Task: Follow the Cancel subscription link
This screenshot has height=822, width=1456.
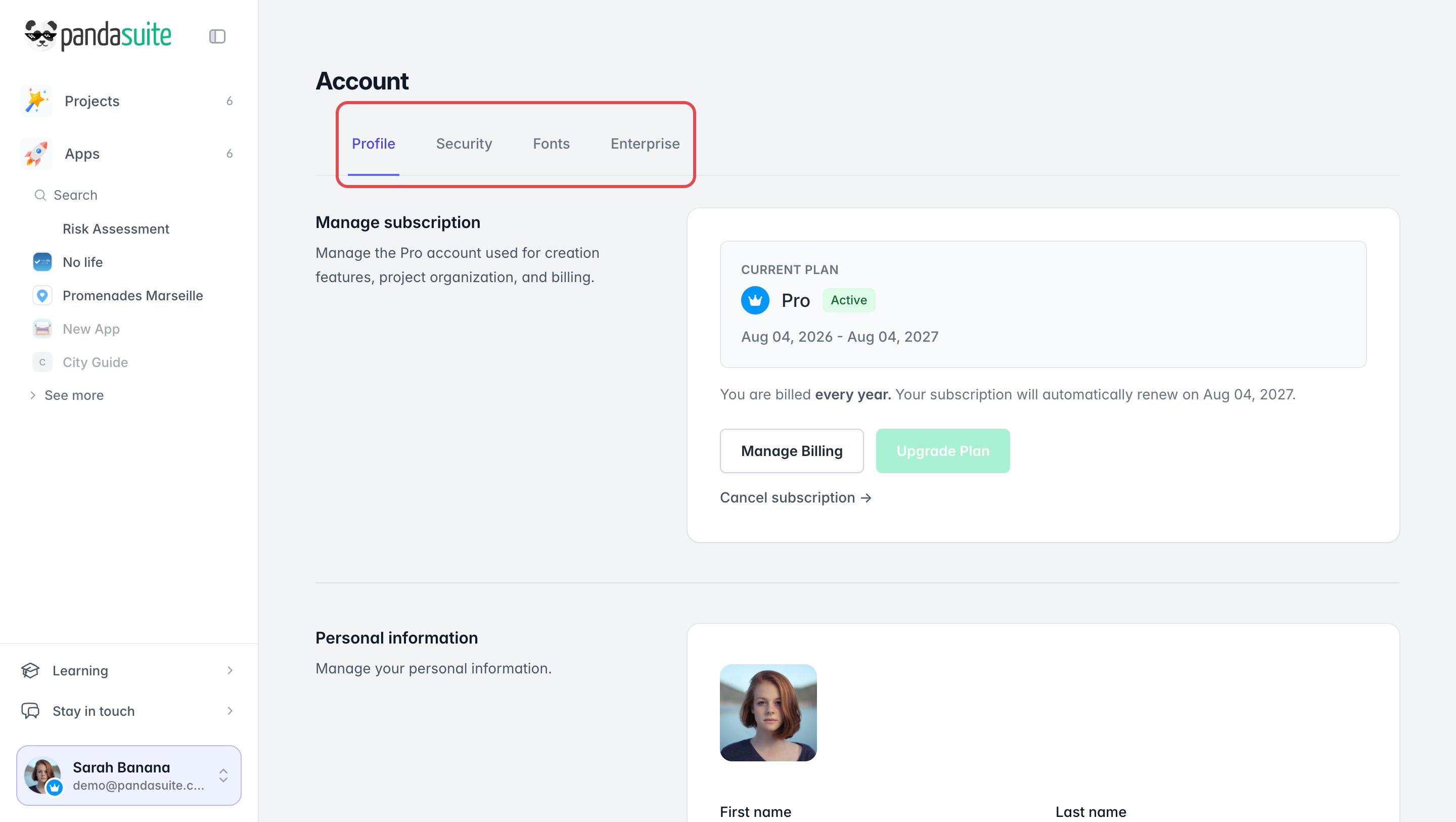Action: (x=795, y=497)
